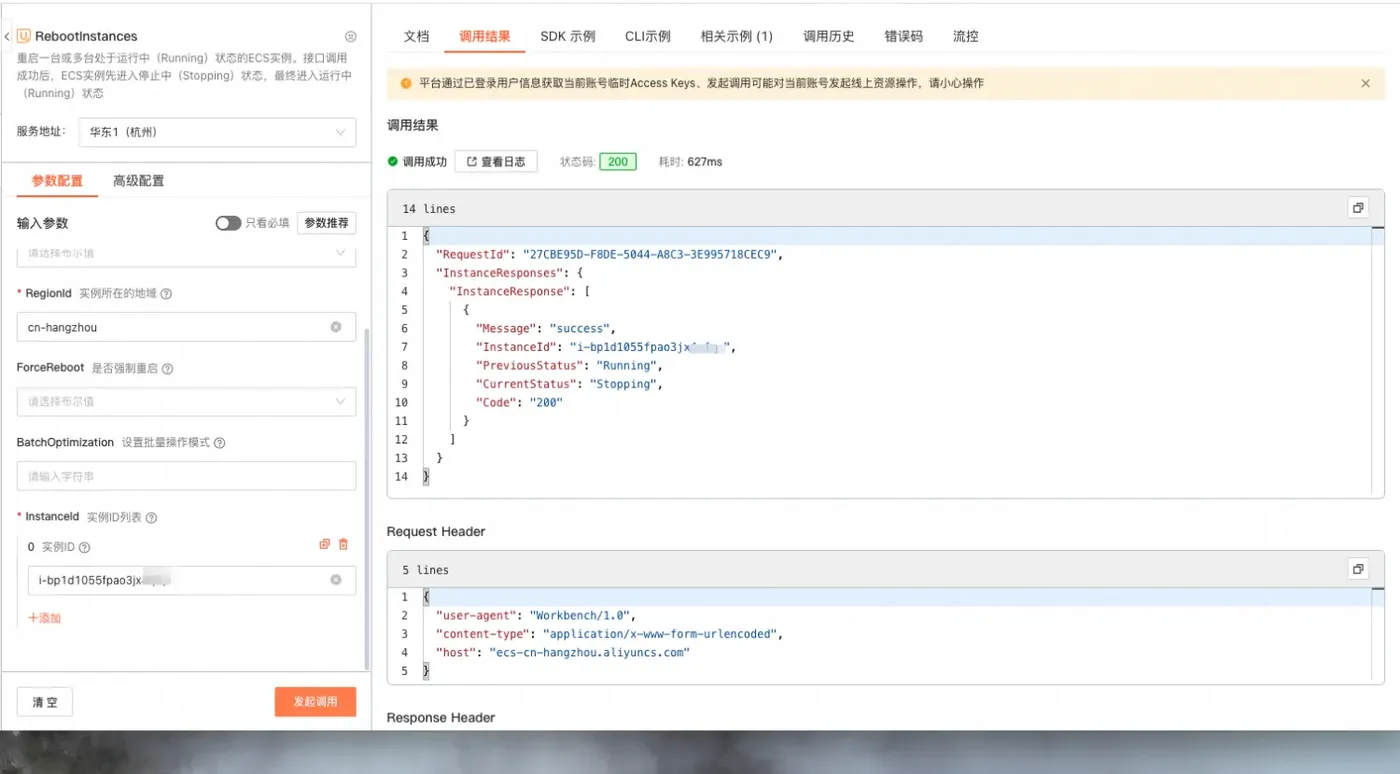This screenshot has width=1400, height=774.
Task: Click the ForceReboot help icon
Action: point(167,369)
